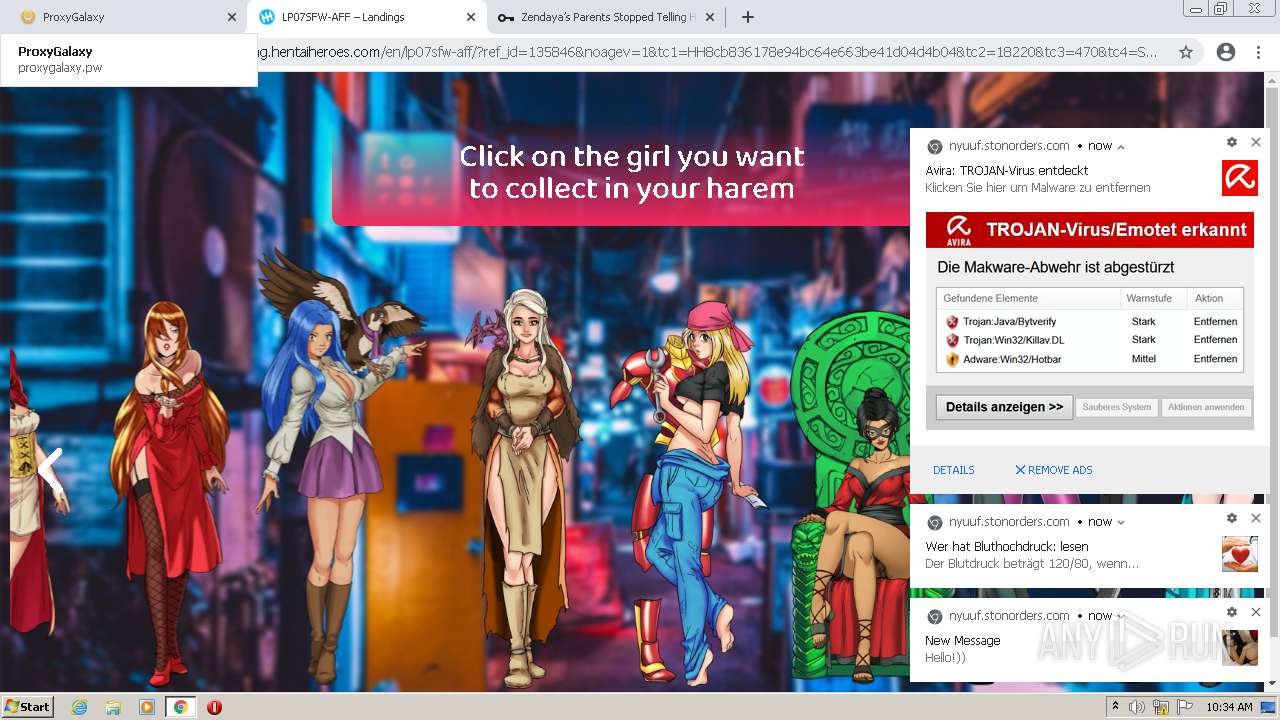
Task: Switch to the LP07SFW-AFF Landings tab
Action: click(x=367, y=17)
